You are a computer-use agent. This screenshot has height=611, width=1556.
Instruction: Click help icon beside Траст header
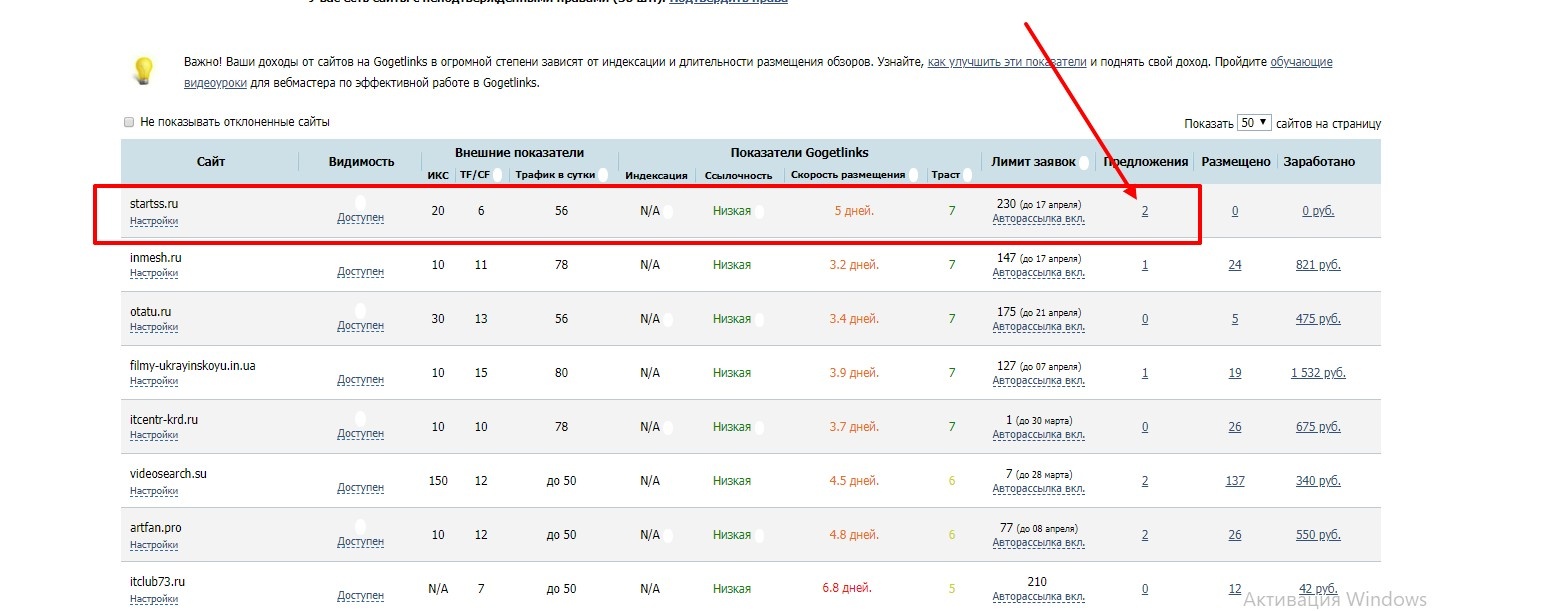(967, 174)
